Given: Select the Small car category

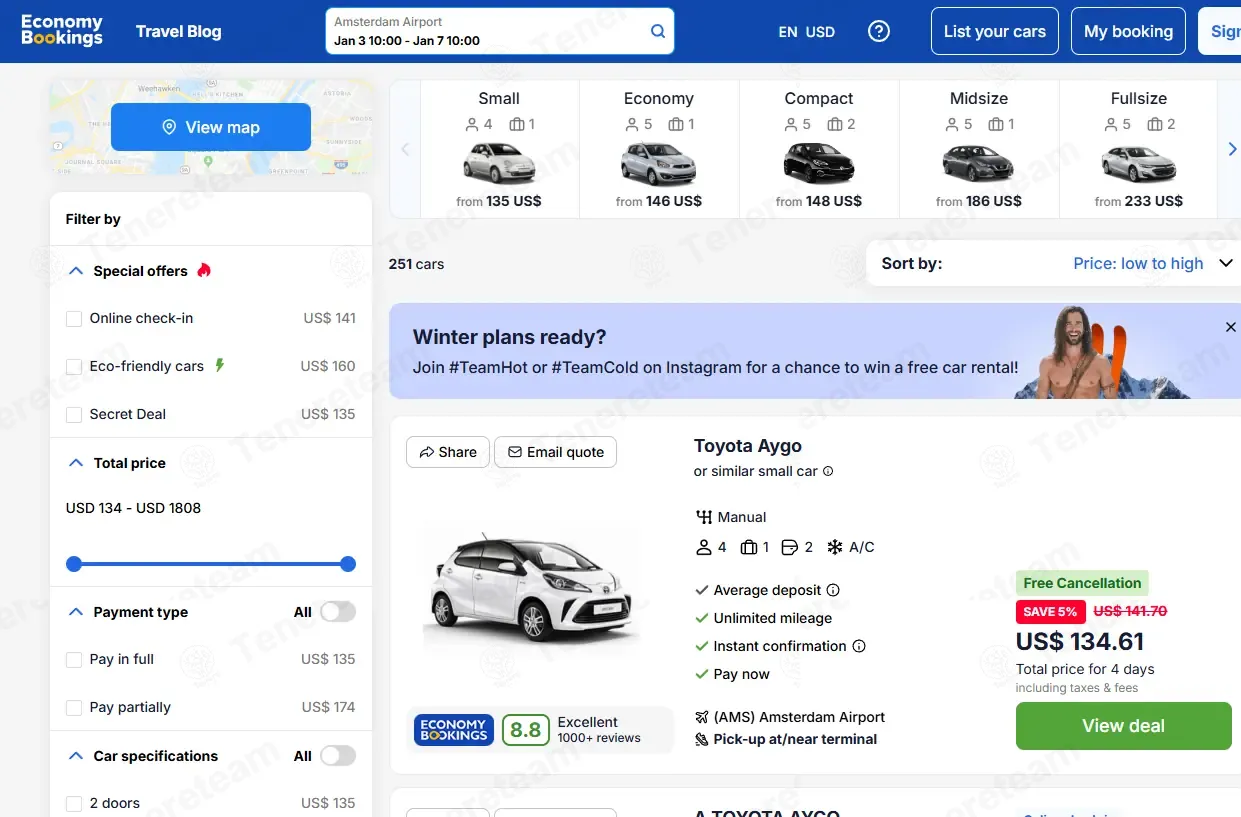Looking at the screenshot, I should [499, 149].
